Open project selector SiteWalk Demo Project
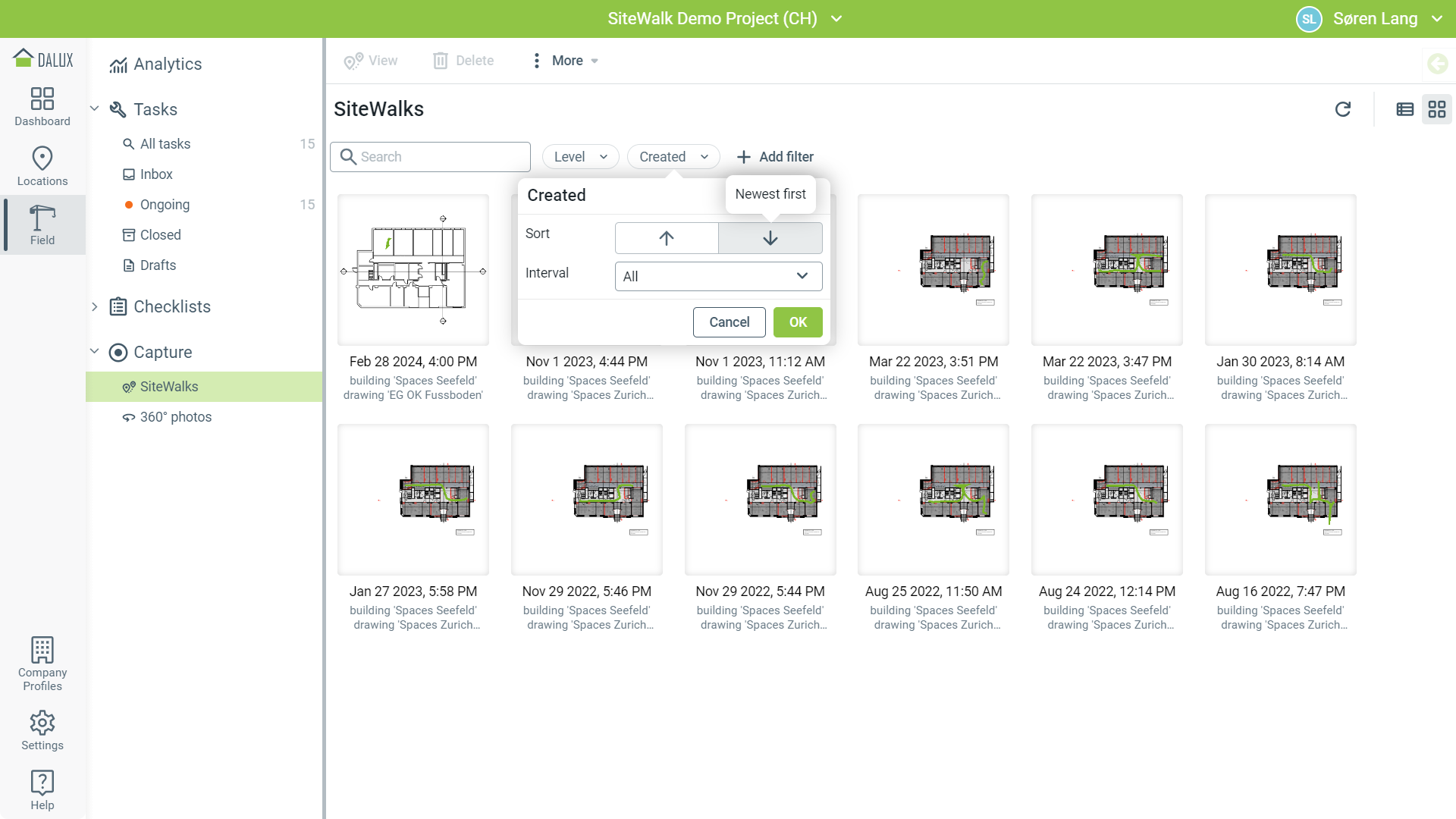 pos(724,19)
